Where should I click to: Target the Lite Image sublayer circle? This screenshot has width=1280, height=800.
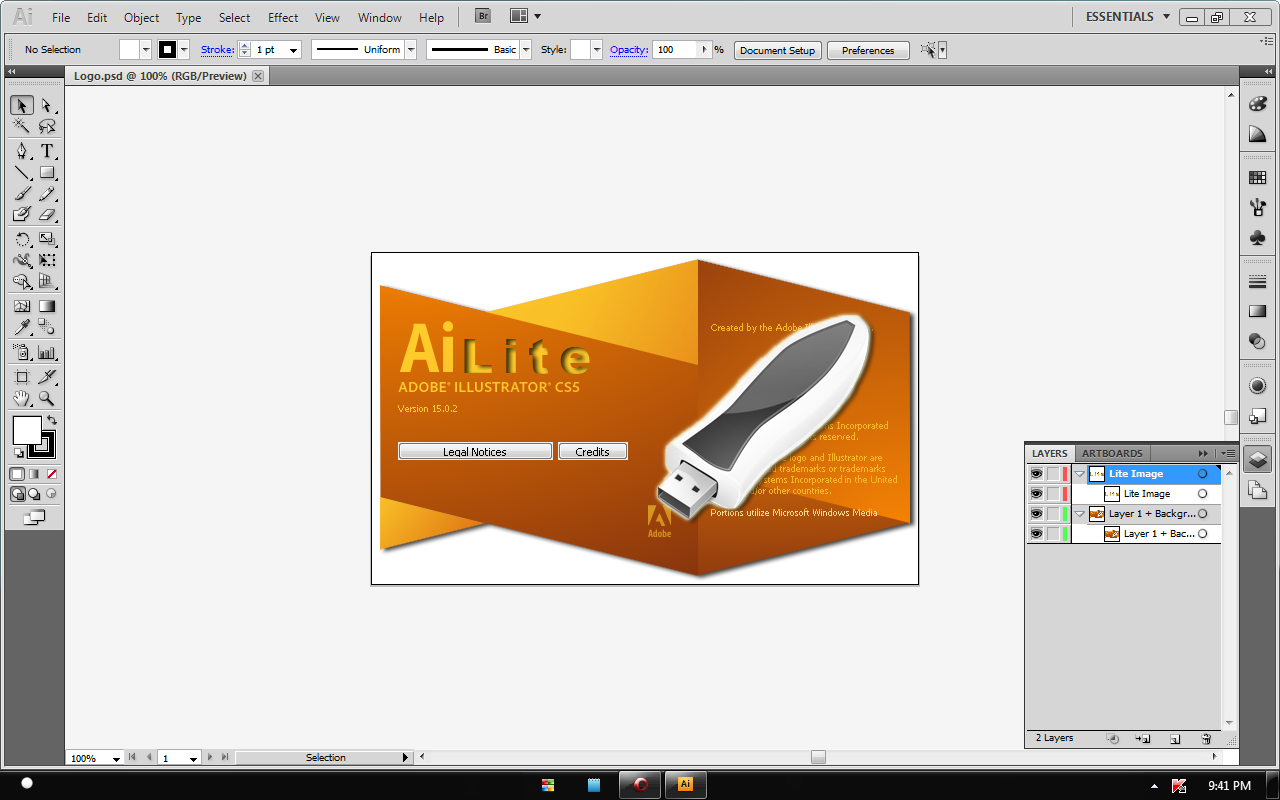(x=1201, y=493)
